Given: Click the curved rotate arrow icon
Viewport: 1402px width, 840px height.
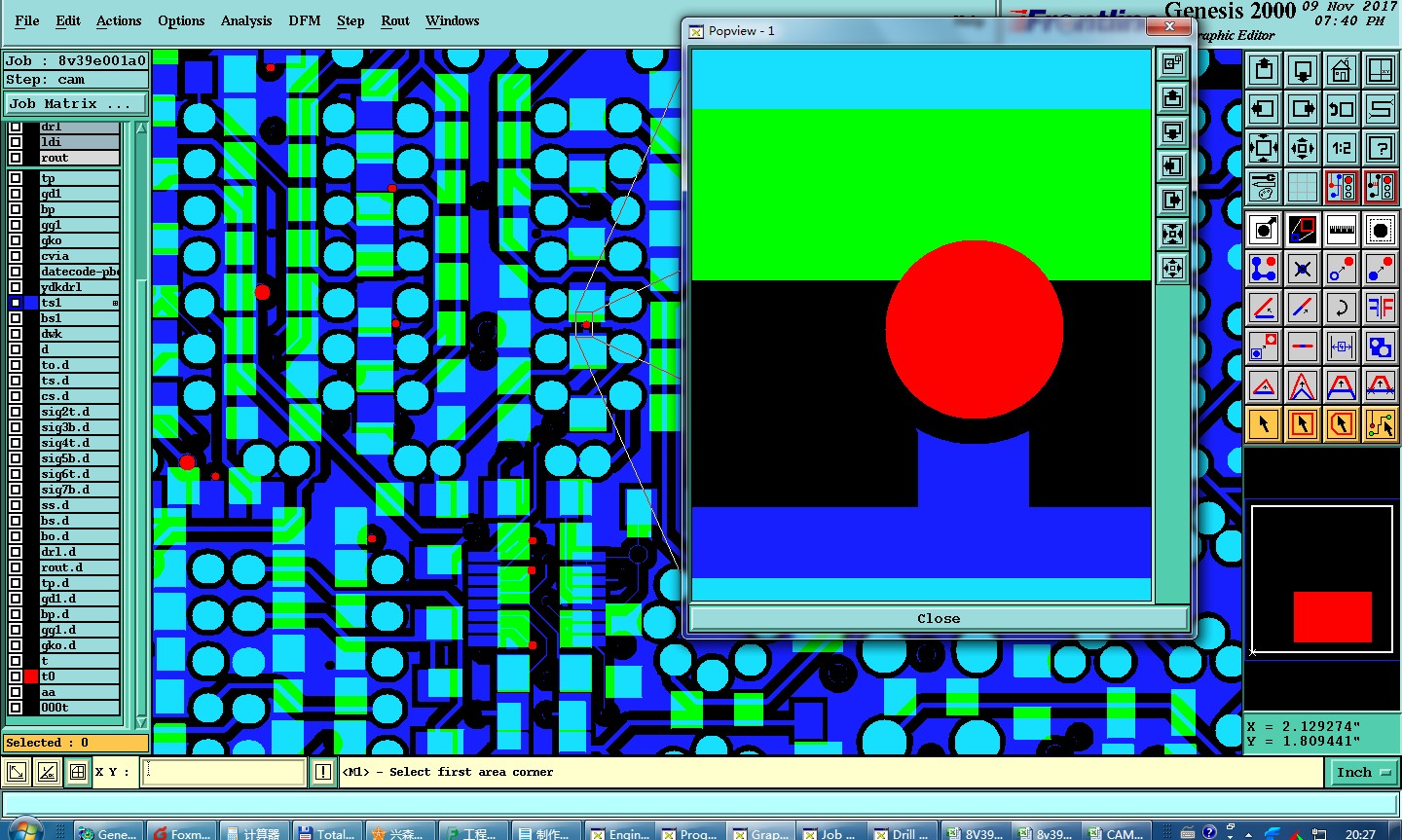Looking at the screenshot, I should (x=1342, y=308).
